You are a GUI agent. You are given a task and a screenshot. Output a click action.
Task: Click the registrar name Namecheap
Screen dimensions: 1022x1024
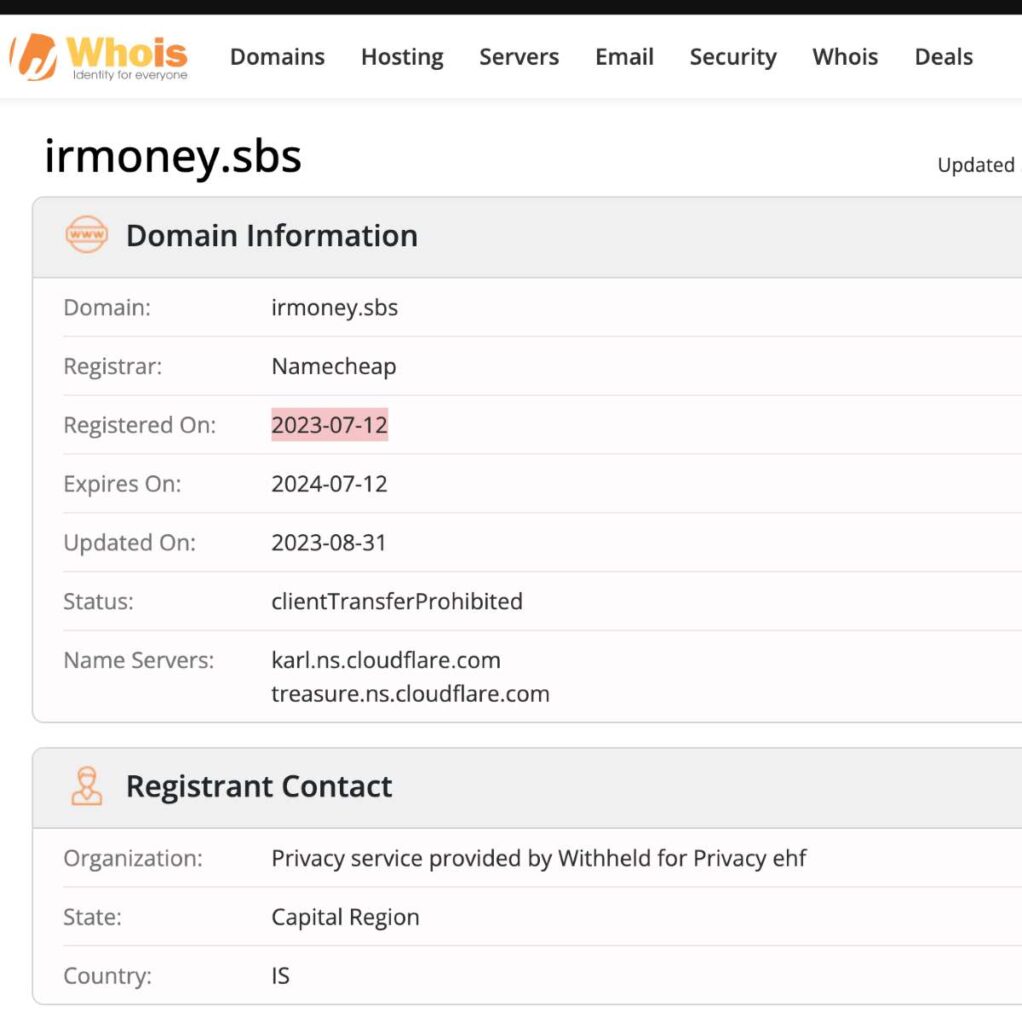click(333, 366)
